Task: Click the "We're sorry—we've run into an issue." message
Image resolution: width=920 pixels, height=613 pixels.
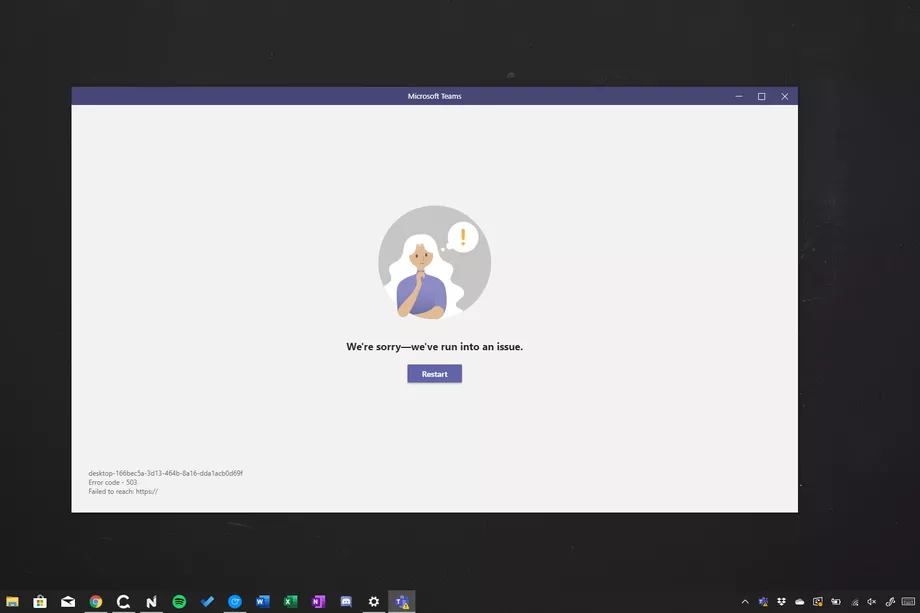Action: pyautogui.click(x=434, y=347)
